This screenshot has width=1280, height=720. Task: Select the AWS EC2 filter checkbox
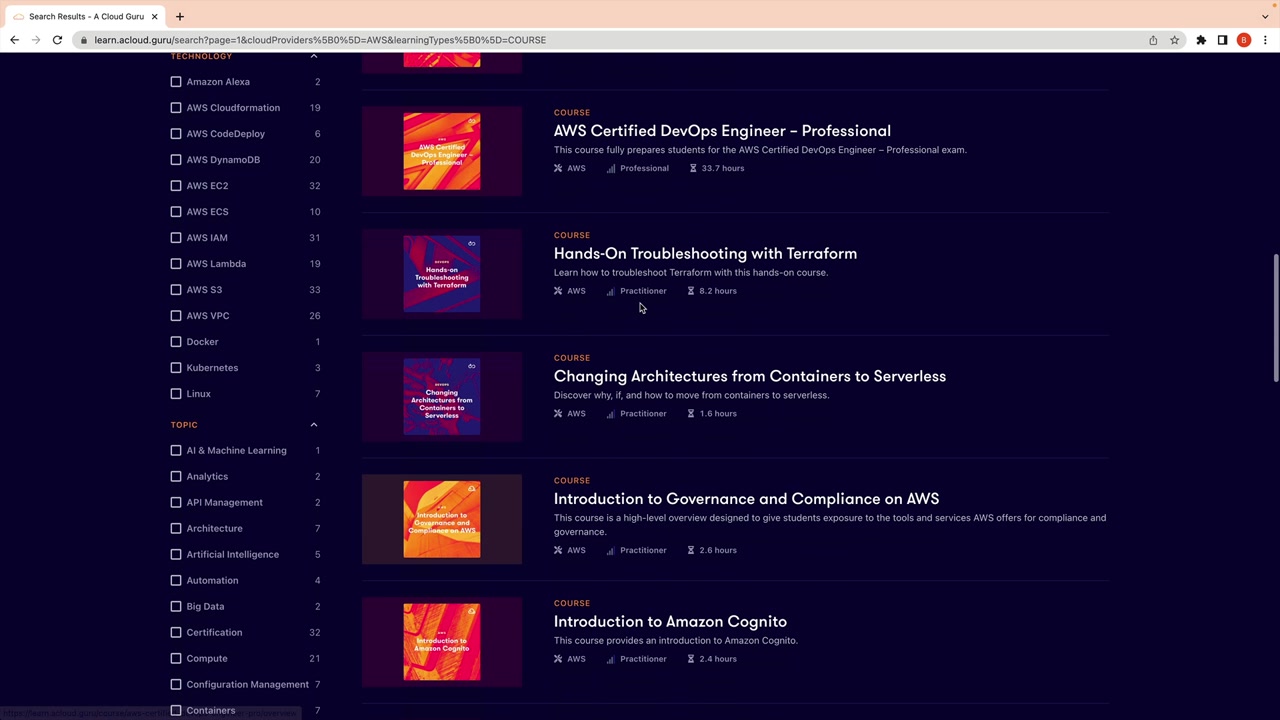(x=176, y=186)
